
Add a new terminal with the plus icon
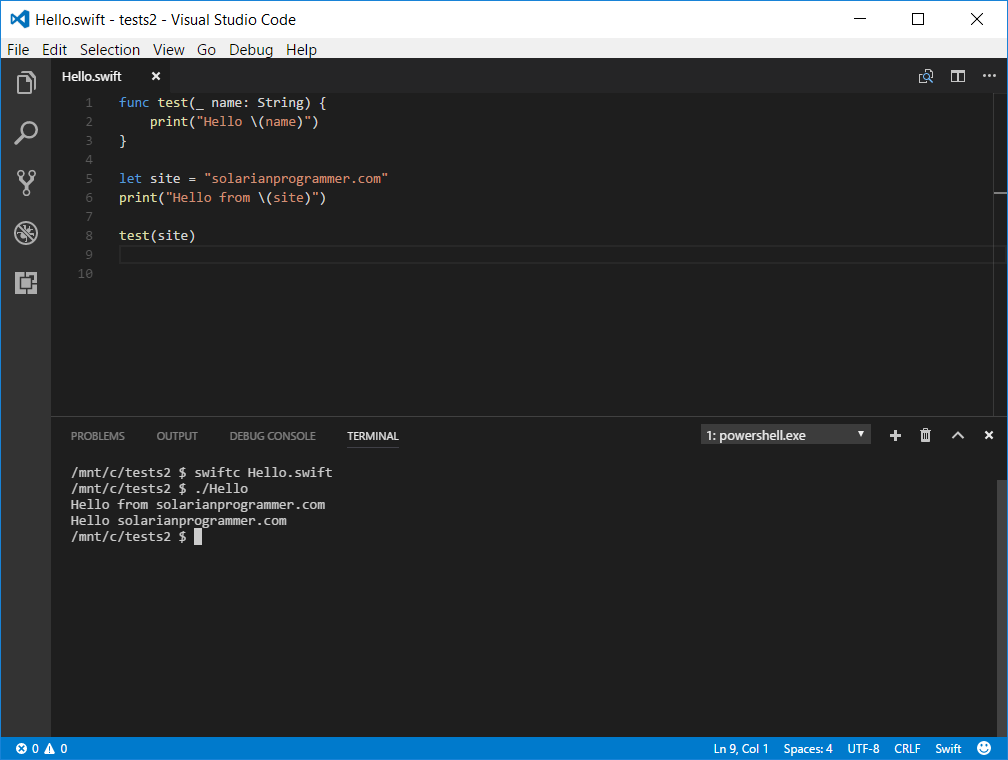[x=894, y=435]
